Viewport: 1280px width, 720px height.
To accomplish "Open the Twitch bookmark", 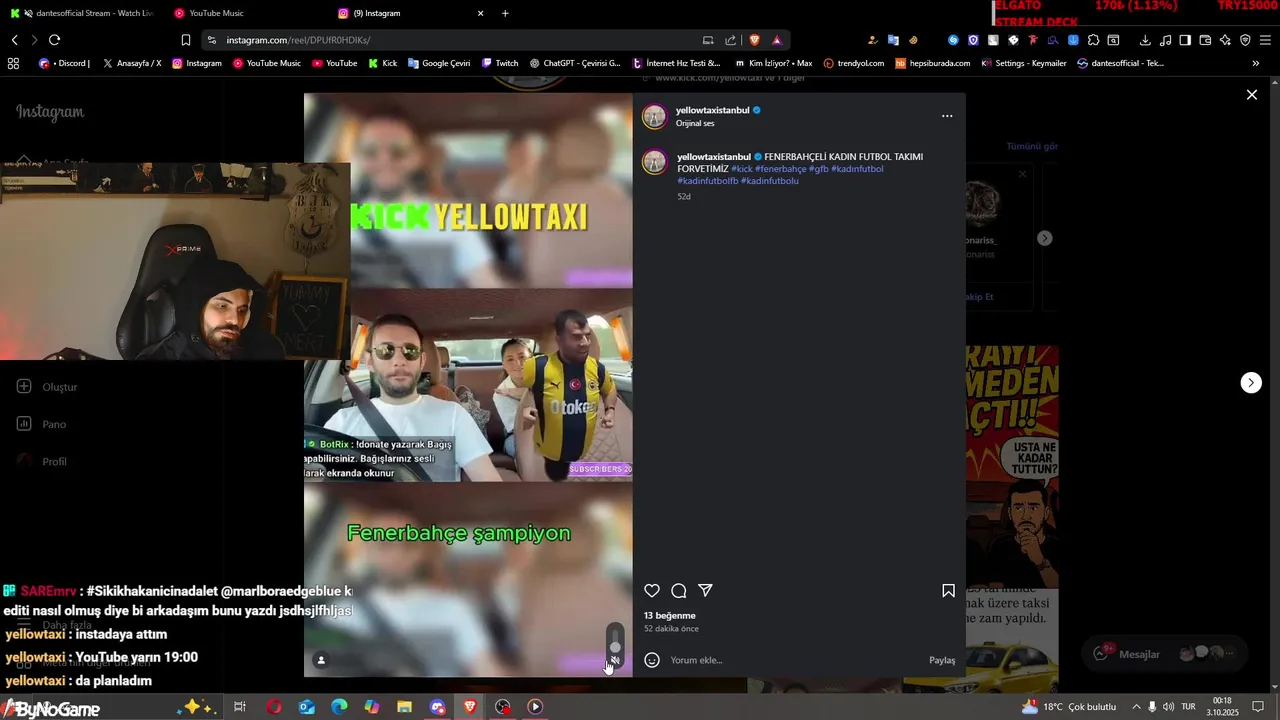I will [x=500, y=63].
